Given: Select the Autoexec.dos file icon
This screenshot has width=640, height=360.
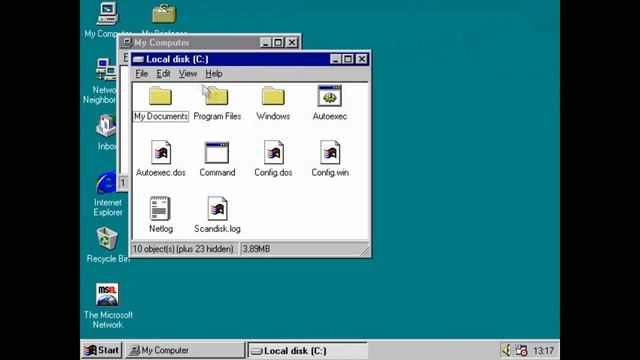Looking at the screenshot, I should (160, 152).
